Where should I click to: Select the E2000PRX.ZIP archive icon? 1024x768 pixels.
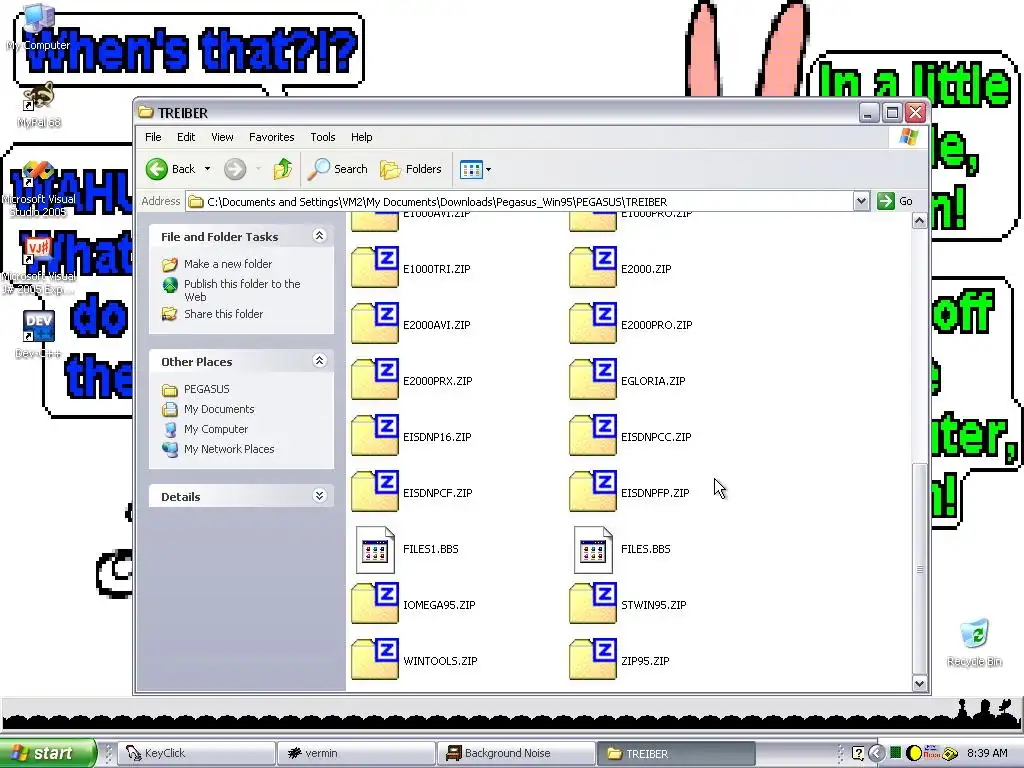pos(375,380)
